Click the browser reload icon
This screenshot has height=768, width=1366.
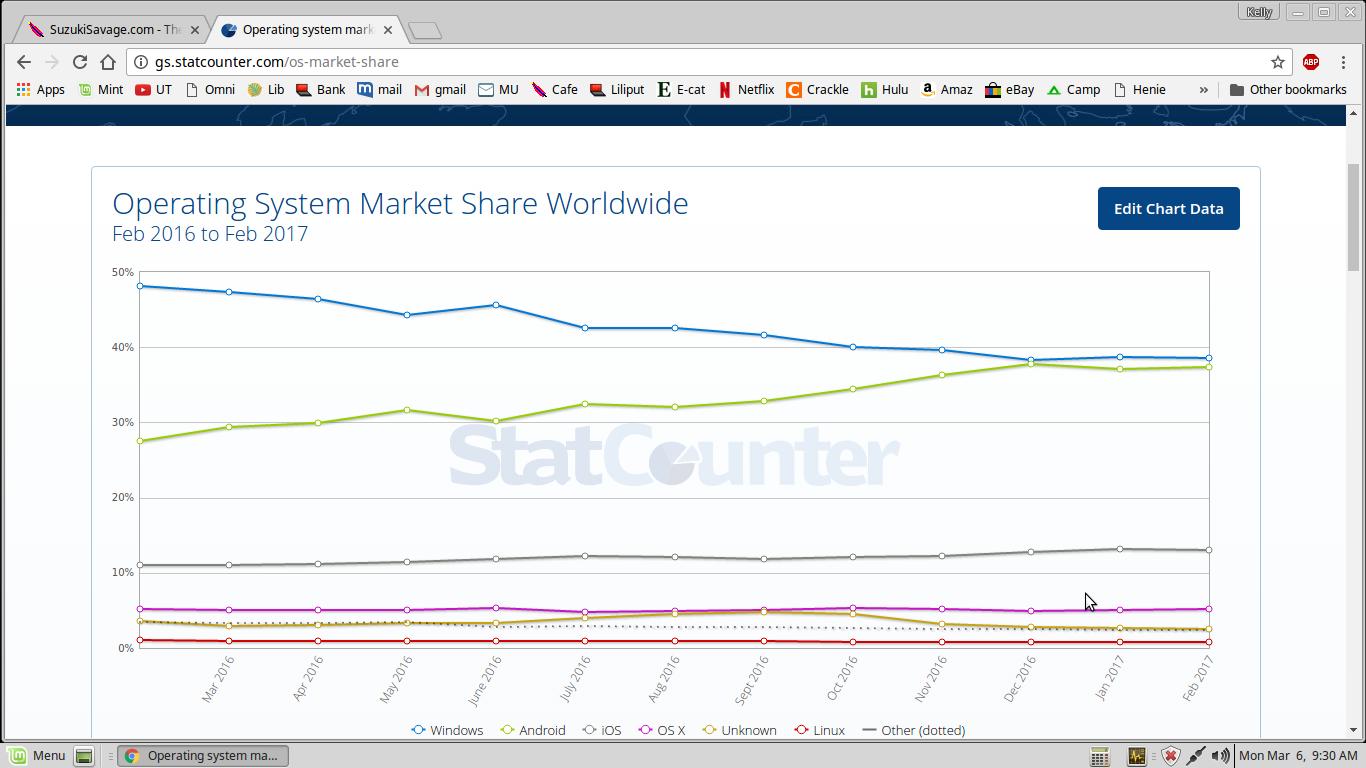80,62
